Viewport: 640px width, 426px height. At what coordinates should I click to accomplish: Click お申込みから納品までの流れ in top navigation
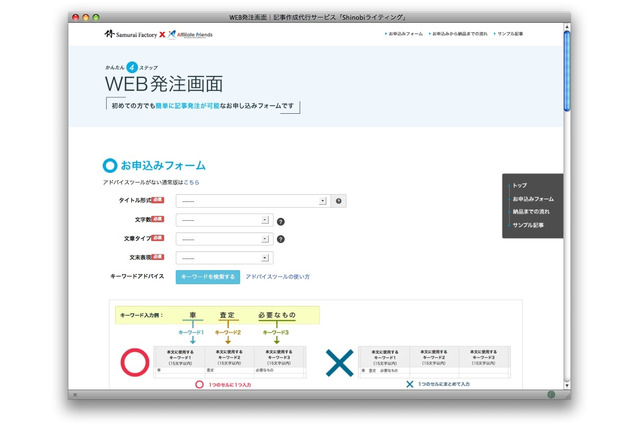pyautogui.click(x=458, y=34)
